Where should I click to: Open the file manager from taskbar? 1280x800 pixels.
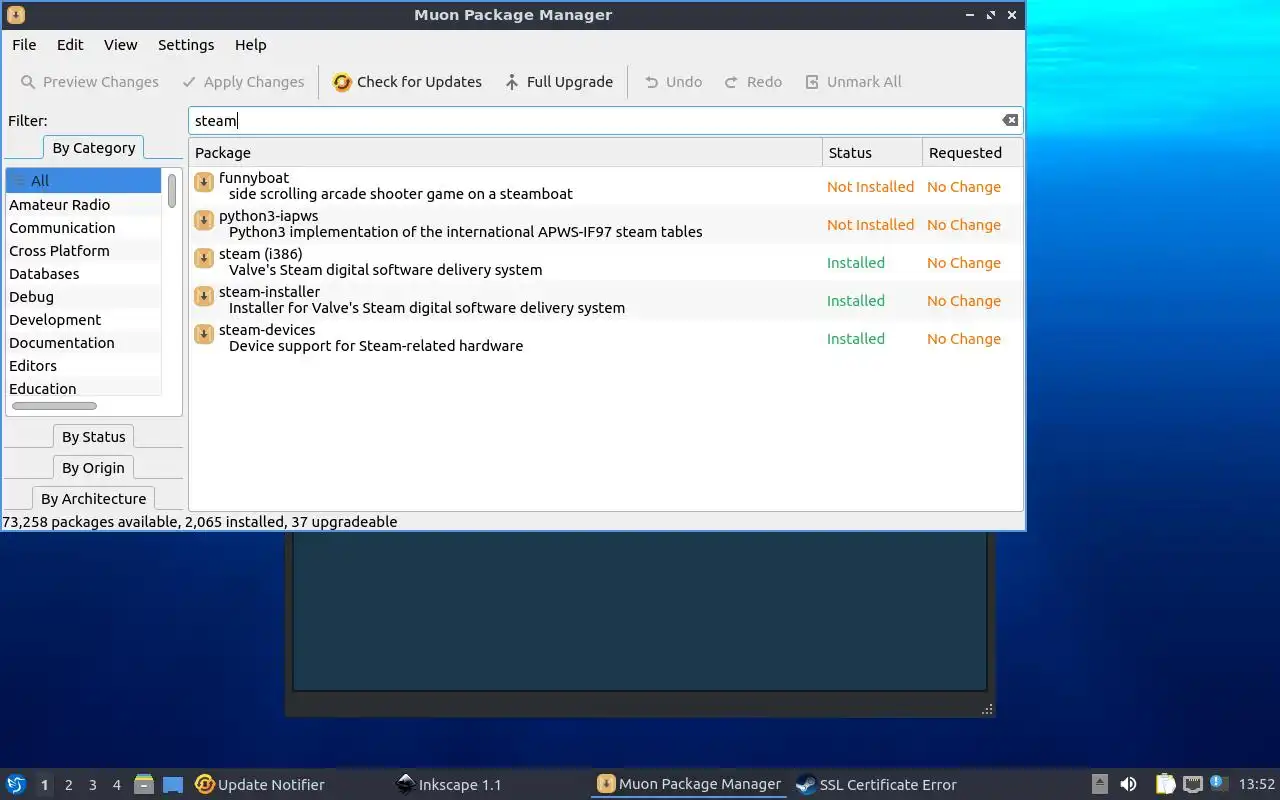(144, 785)
